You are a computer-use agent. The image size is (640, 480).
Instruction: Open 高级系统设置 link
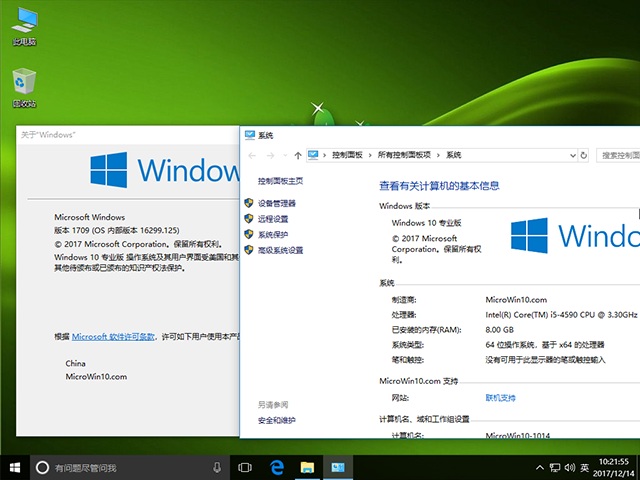(280, 250)
